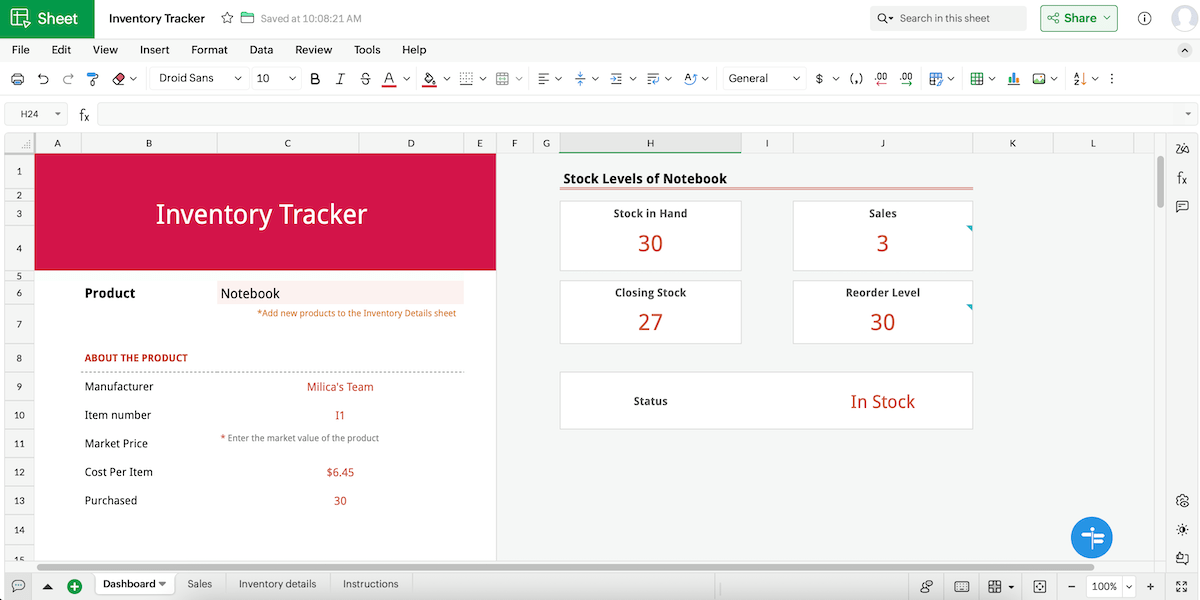
Task: Apply strikethrough formatting
Action: point(364,78)
